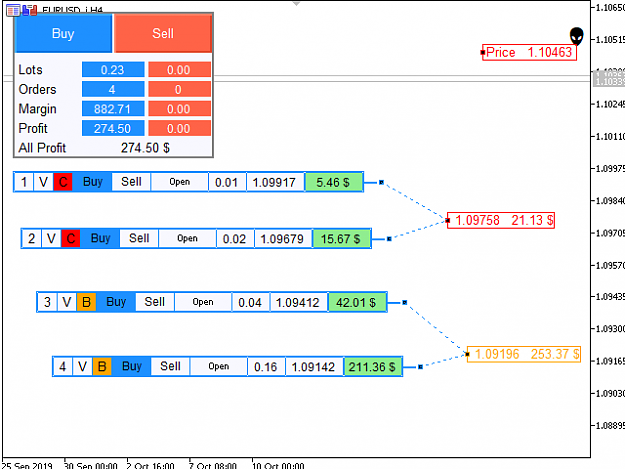Click the anchor handle of order 4

tap(421, 367)
